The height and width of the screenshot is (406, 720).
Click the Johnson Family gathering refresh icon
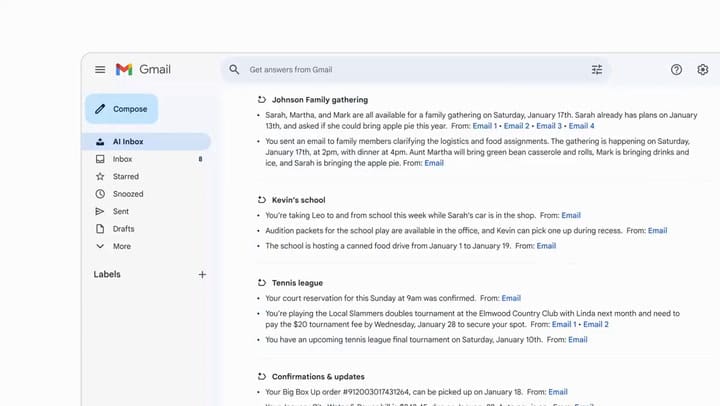(x=262, y=100)
